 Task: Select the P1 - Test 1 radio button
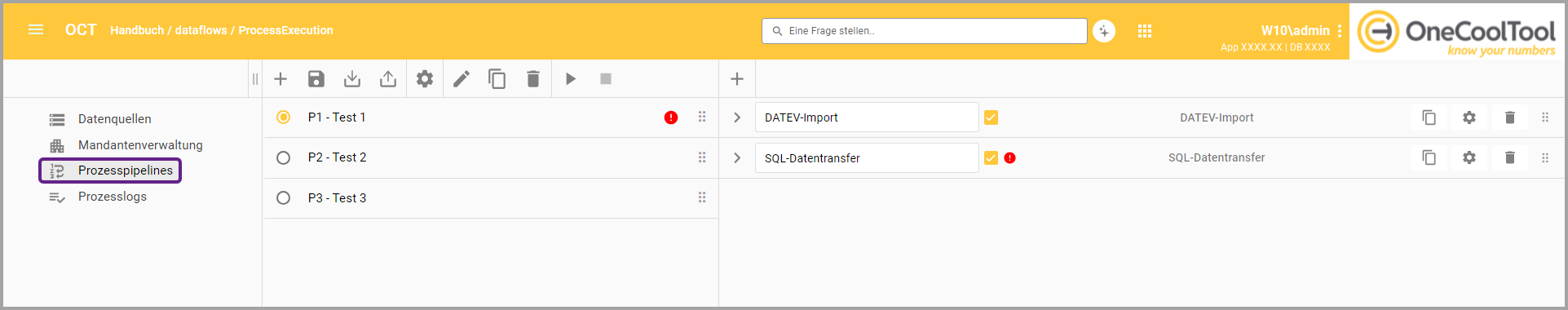tap(283, 117)
